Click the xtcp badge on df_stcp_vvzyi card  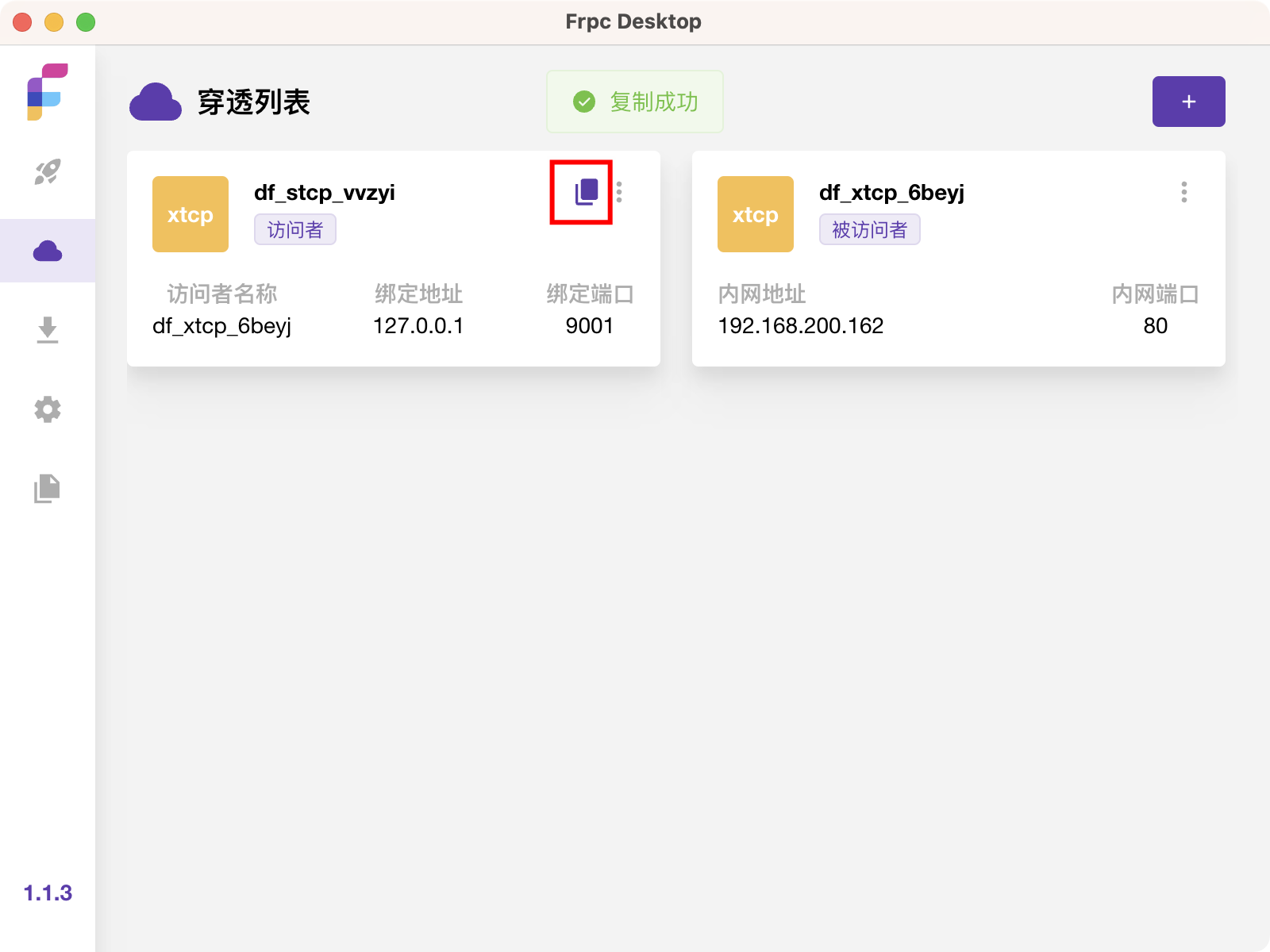(x=190, y=214)
